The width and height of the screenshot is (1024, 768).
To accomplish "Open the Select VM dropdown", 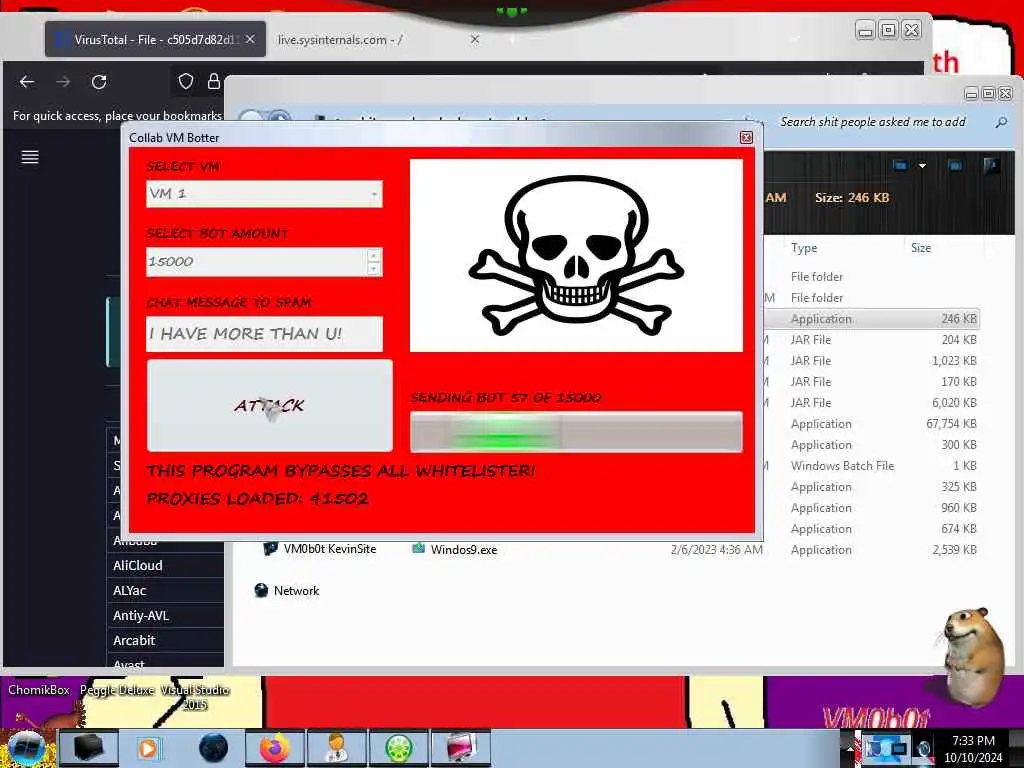I will (x=264, y=194).
